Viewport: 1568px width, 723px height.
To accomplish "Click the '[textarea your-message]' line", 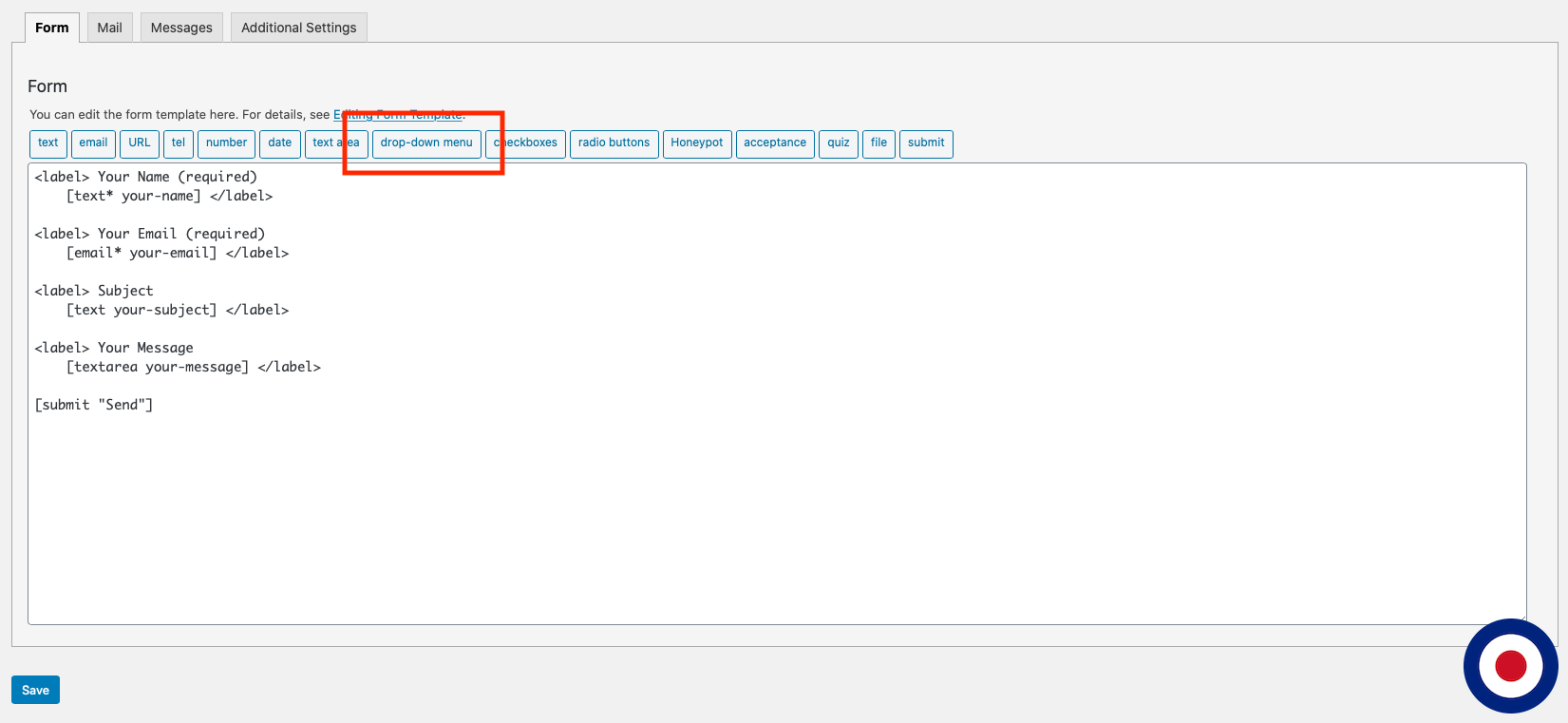I will [x=194, y=367].
